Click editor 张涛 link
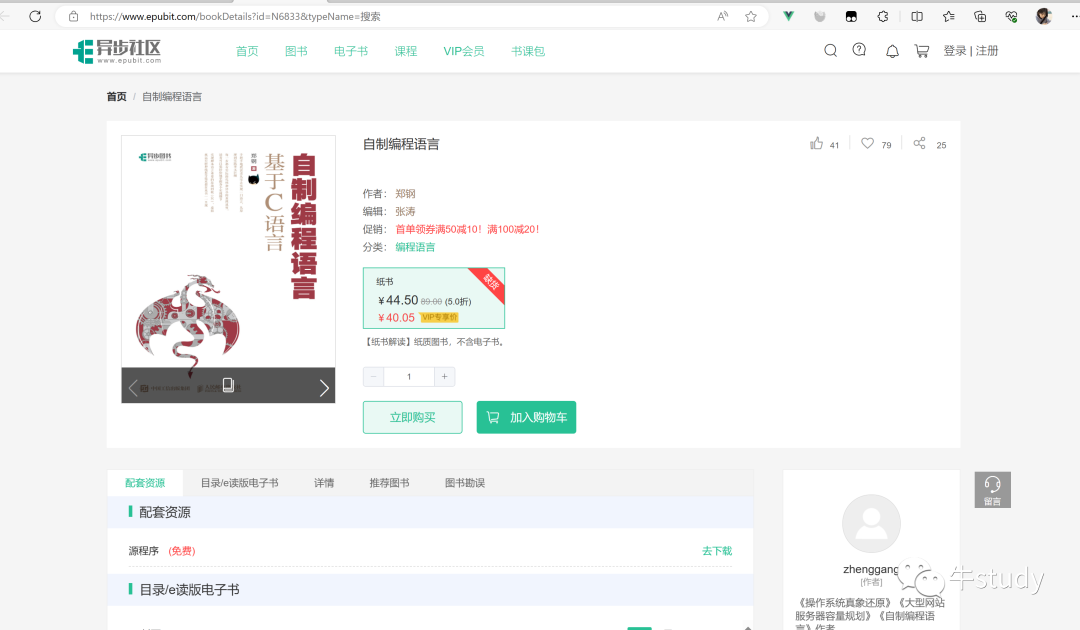 point(405,211)
